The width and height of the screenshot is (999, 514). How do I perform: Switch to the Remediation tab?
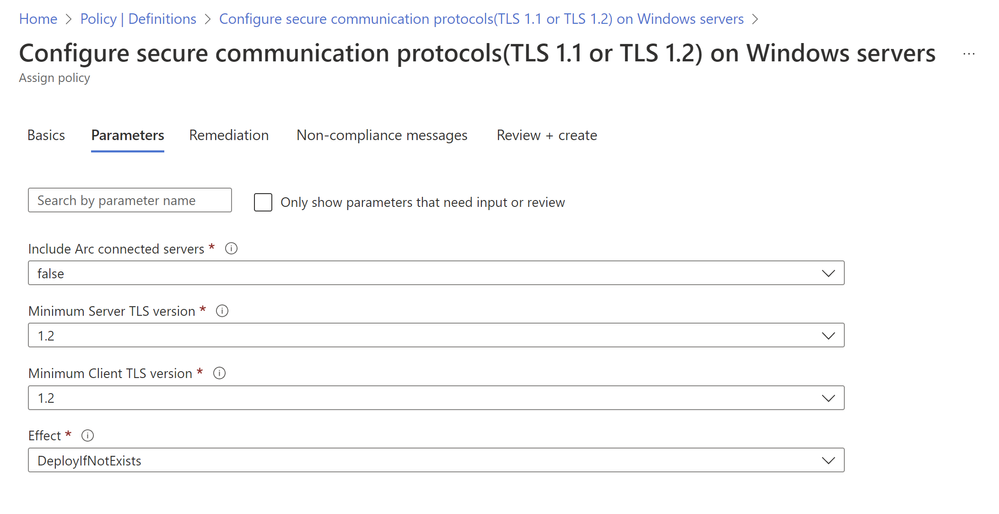pos(229,135)
